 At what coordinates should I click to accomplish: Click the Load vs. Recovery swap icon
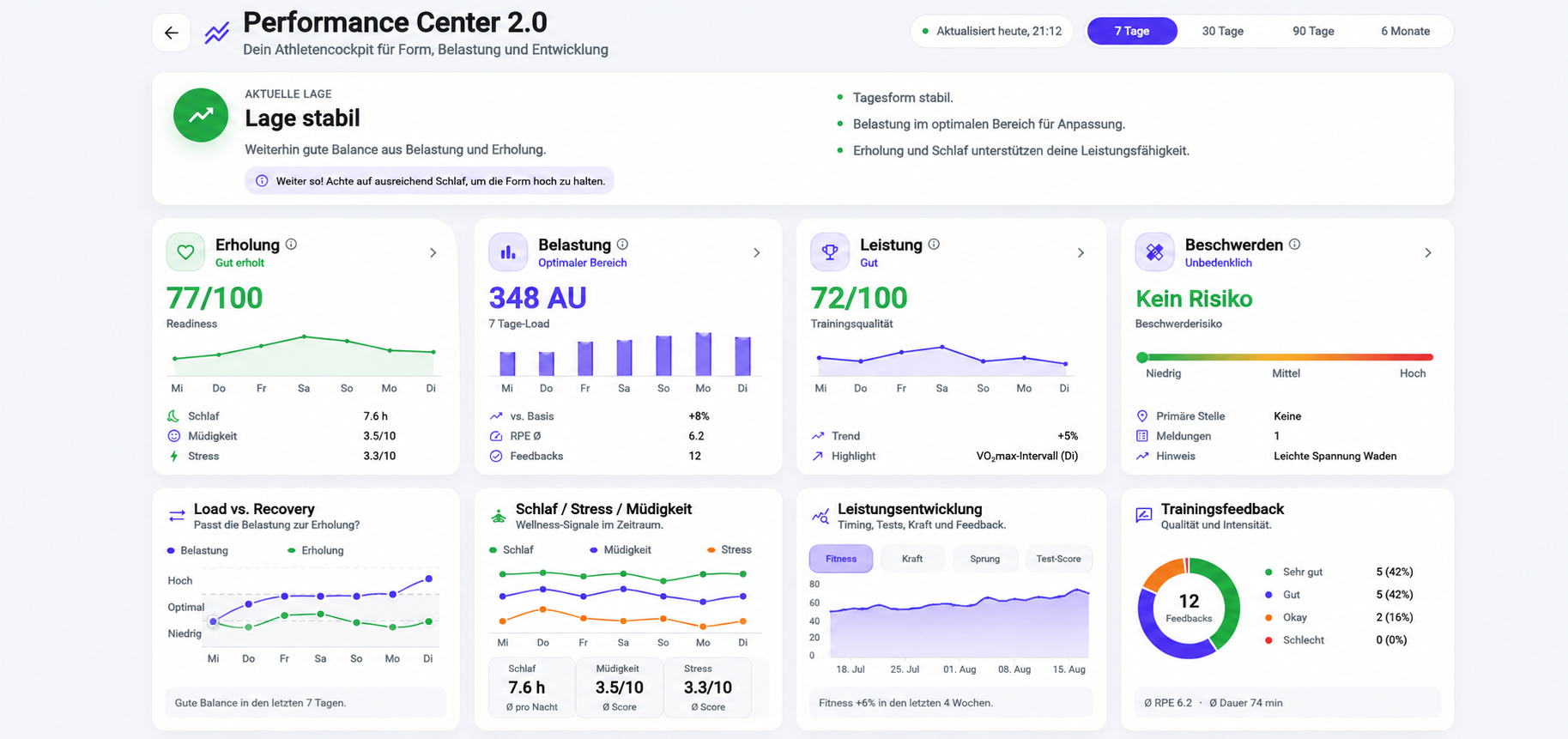[177, 516]
